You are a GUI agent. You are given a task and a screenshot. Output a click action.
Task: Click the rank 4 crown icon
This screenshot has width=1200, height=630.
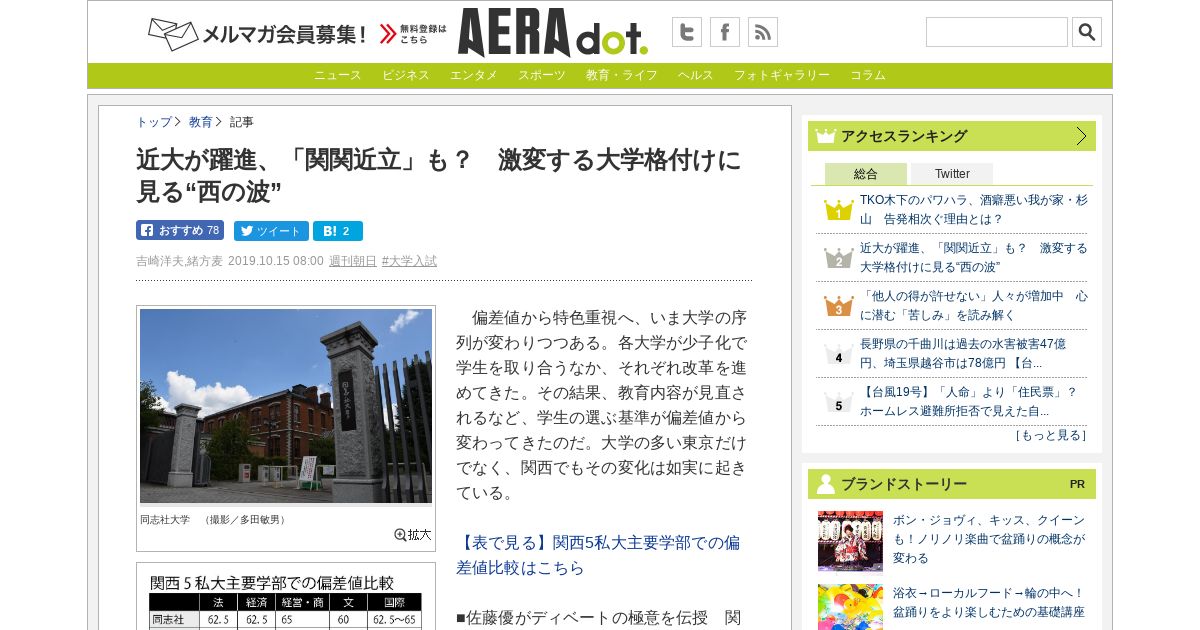coord(838,355)
